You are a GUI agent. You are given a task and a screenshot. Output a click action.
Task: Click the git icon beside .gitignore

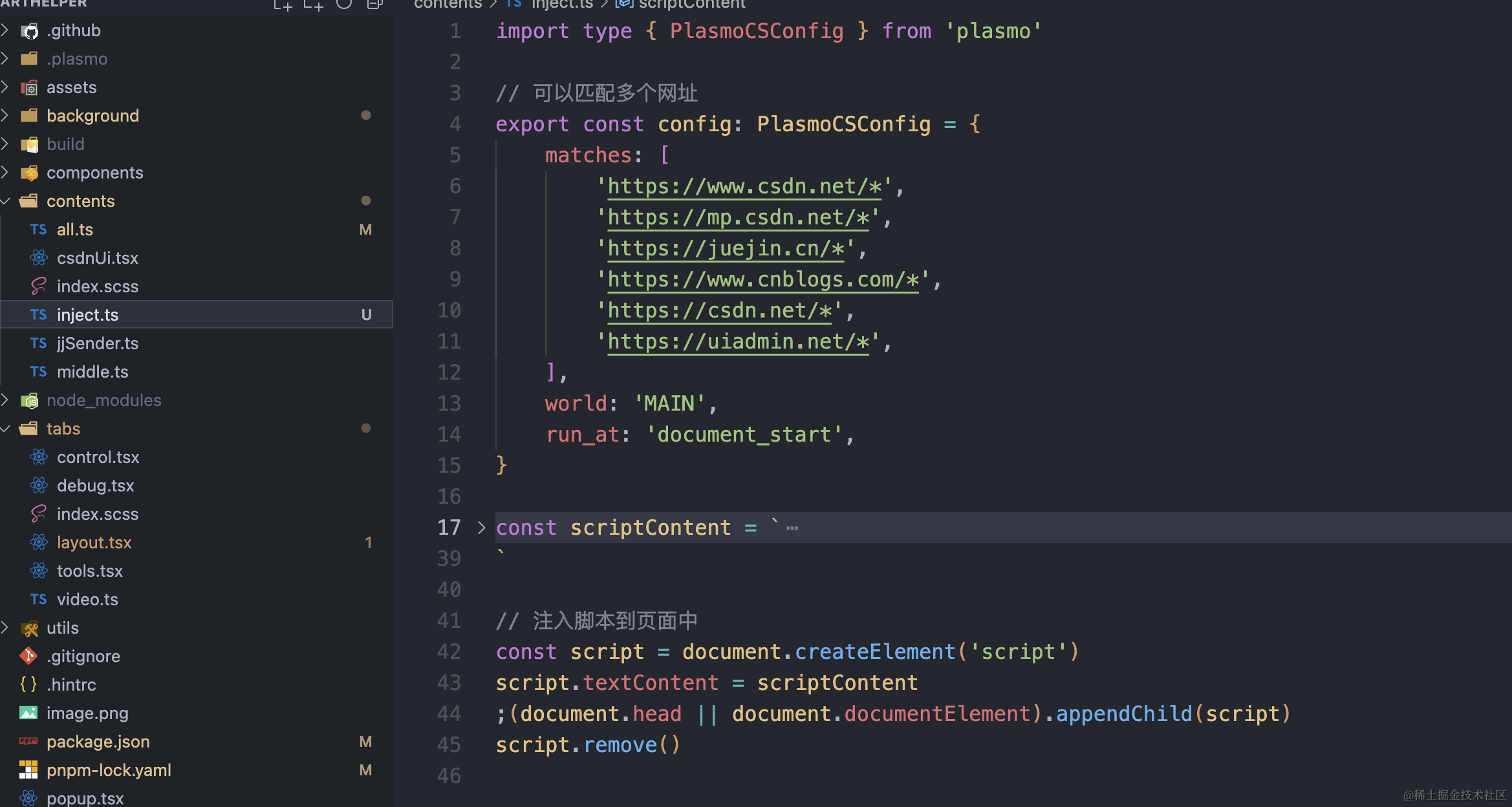click(x=28, y=656)
